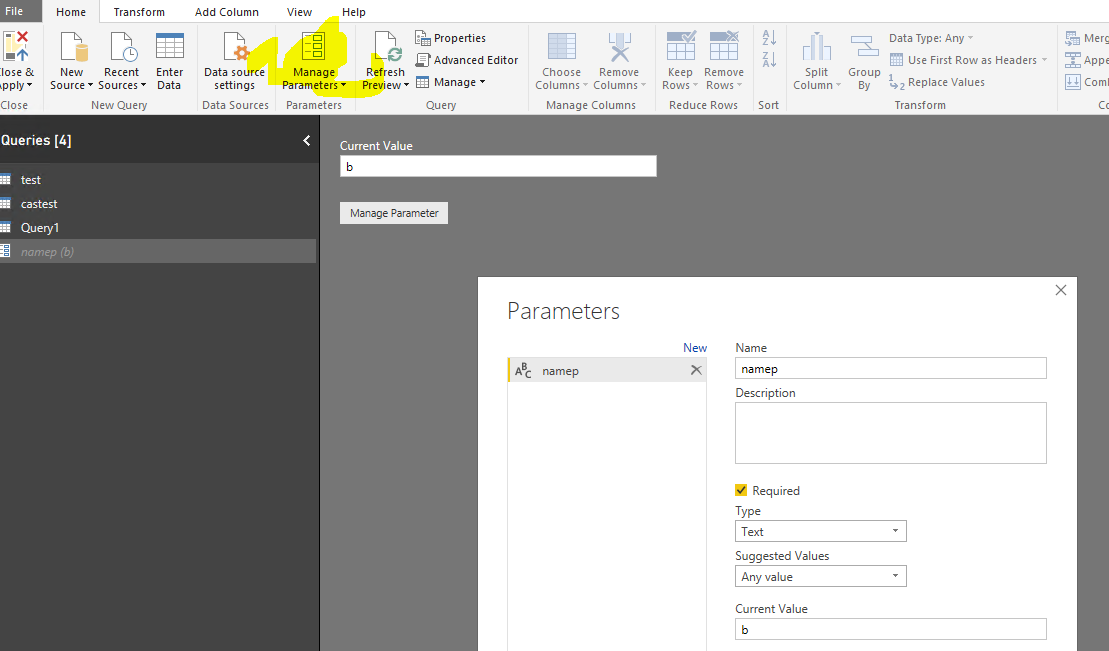Expand Manage Parameters dropdown arrow
The width and height of the screenshot is (1109, 651).
click(344, 86)
